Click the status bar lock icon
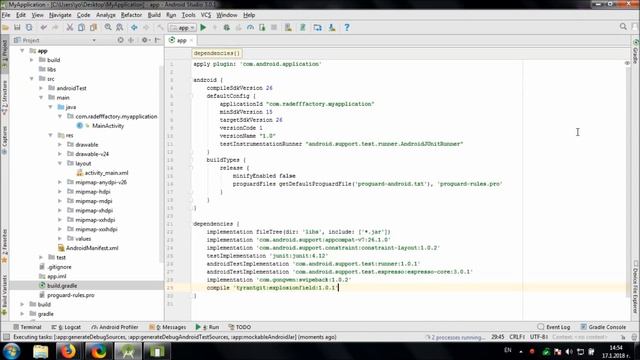 click(623, 337)
